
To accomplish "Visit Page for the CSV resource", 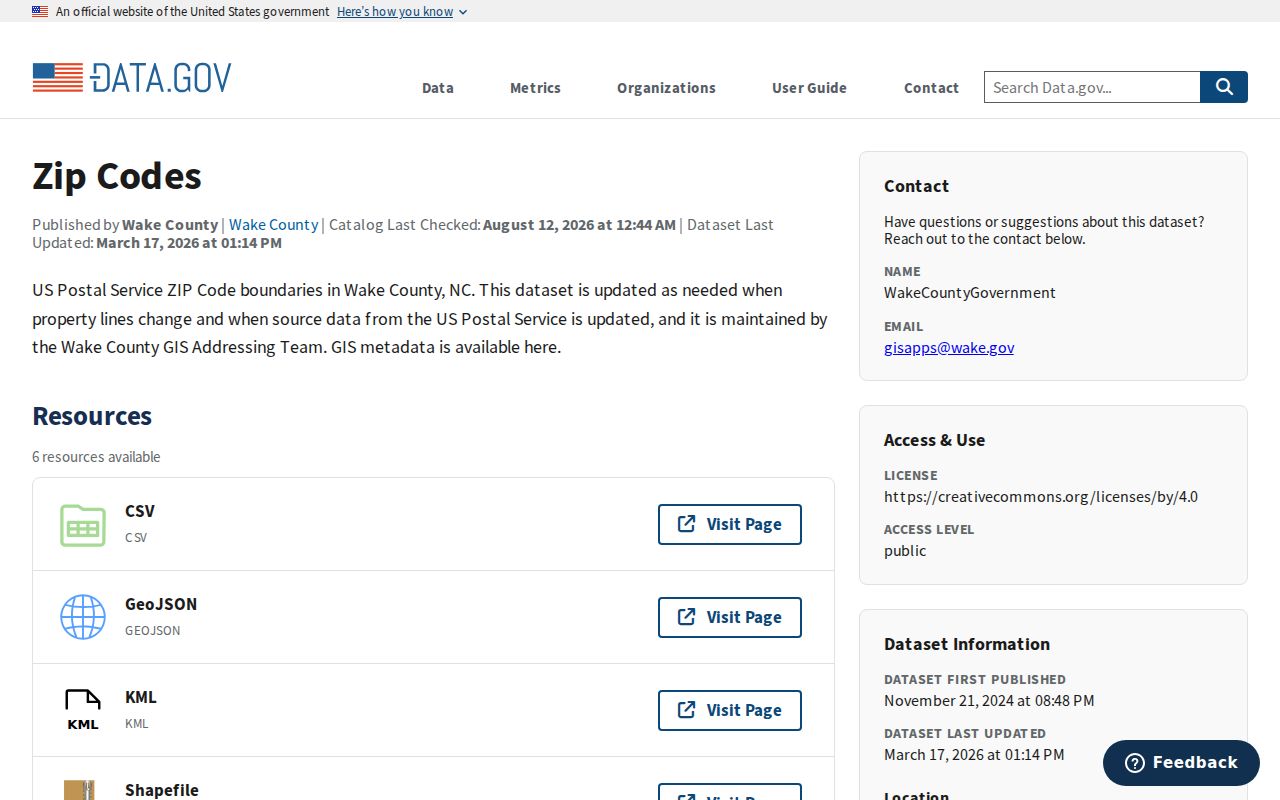I will coord(730,524).
